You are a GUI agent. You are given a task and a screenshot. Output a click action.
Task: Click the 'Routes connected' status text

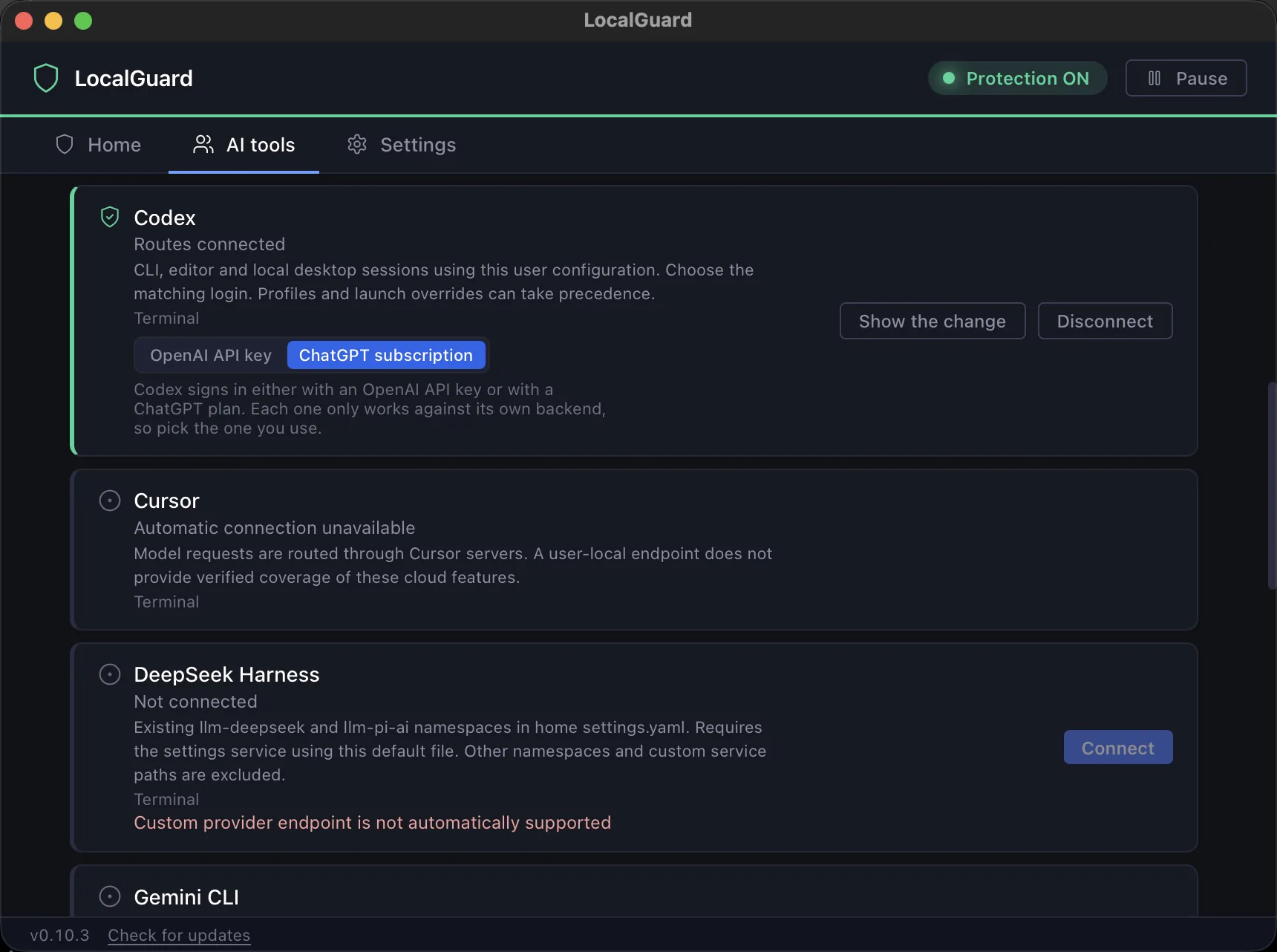(x=209, y=244)
